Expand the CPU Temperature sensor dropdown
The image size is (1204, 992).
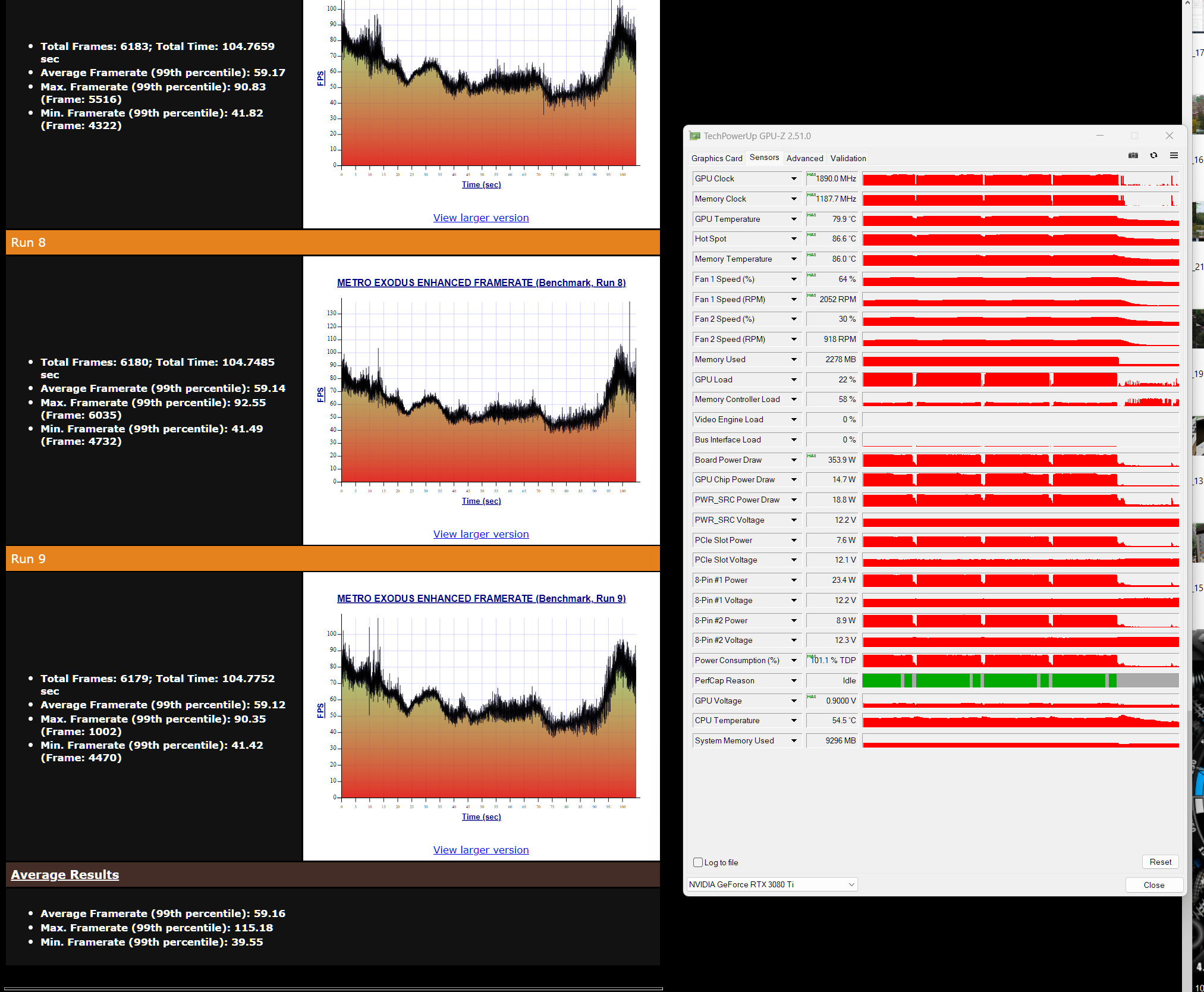point(794,721)
